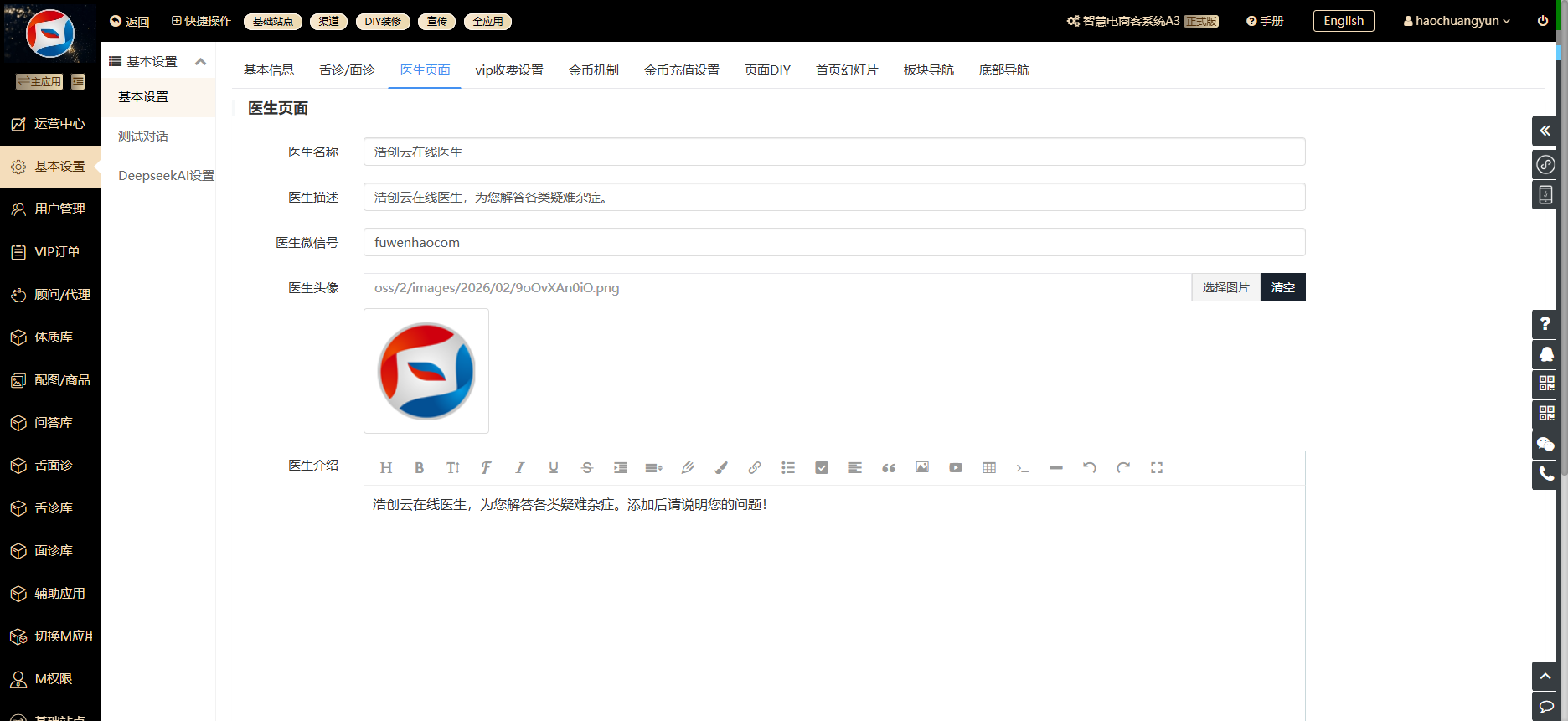Open the haochuangyun user dropdown
The image size is (1568, 721).
pos(1457,21)
